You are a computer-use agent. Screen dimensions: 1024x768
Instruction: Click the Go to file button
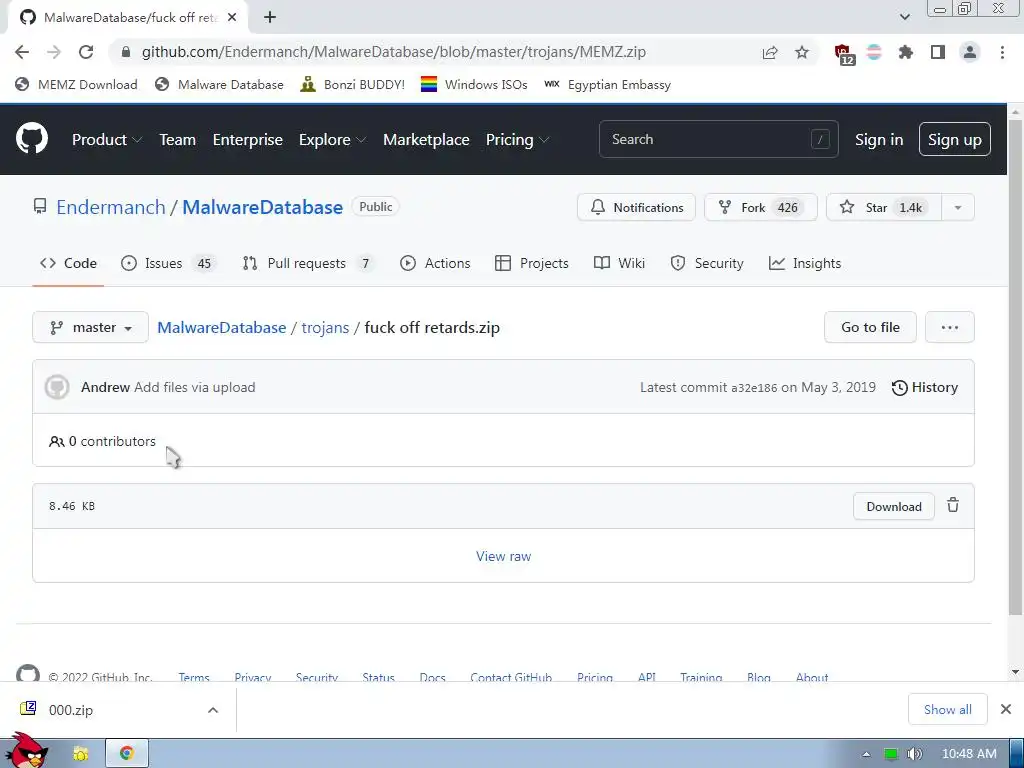pyautogui.click(x=870, y=327)
